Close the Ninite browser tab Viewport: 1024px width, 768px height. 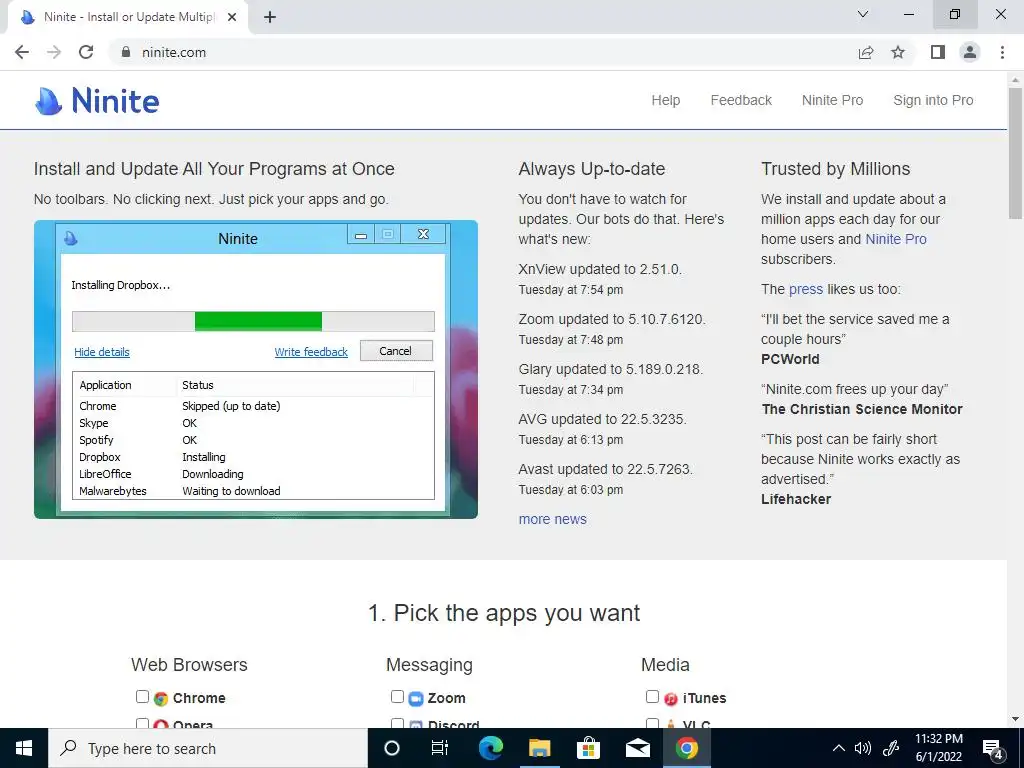(232, 17)
